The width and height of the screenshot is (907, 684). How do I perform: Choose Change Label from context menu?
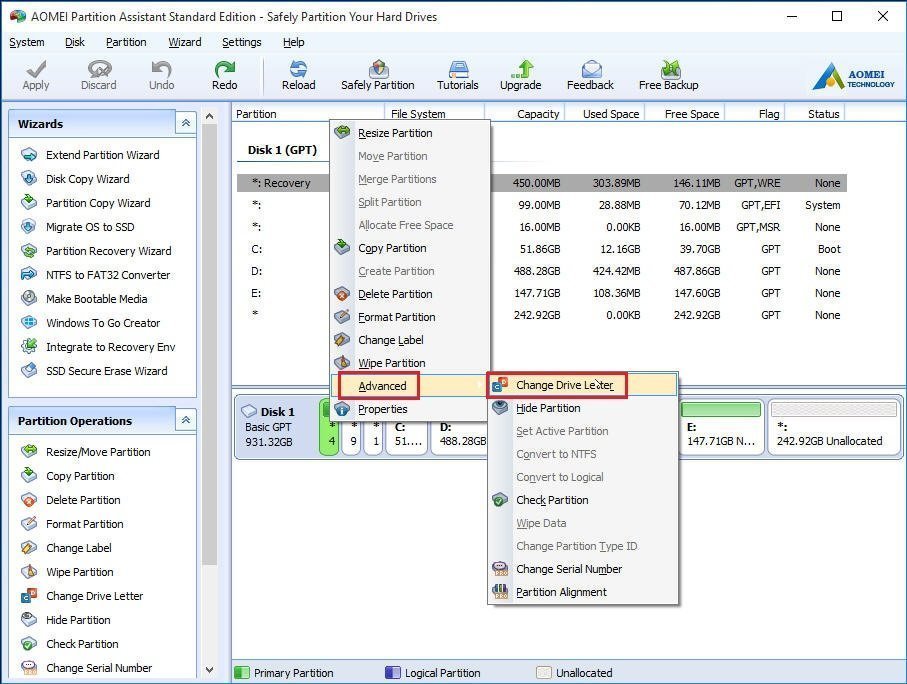click(x=410, y=340)
